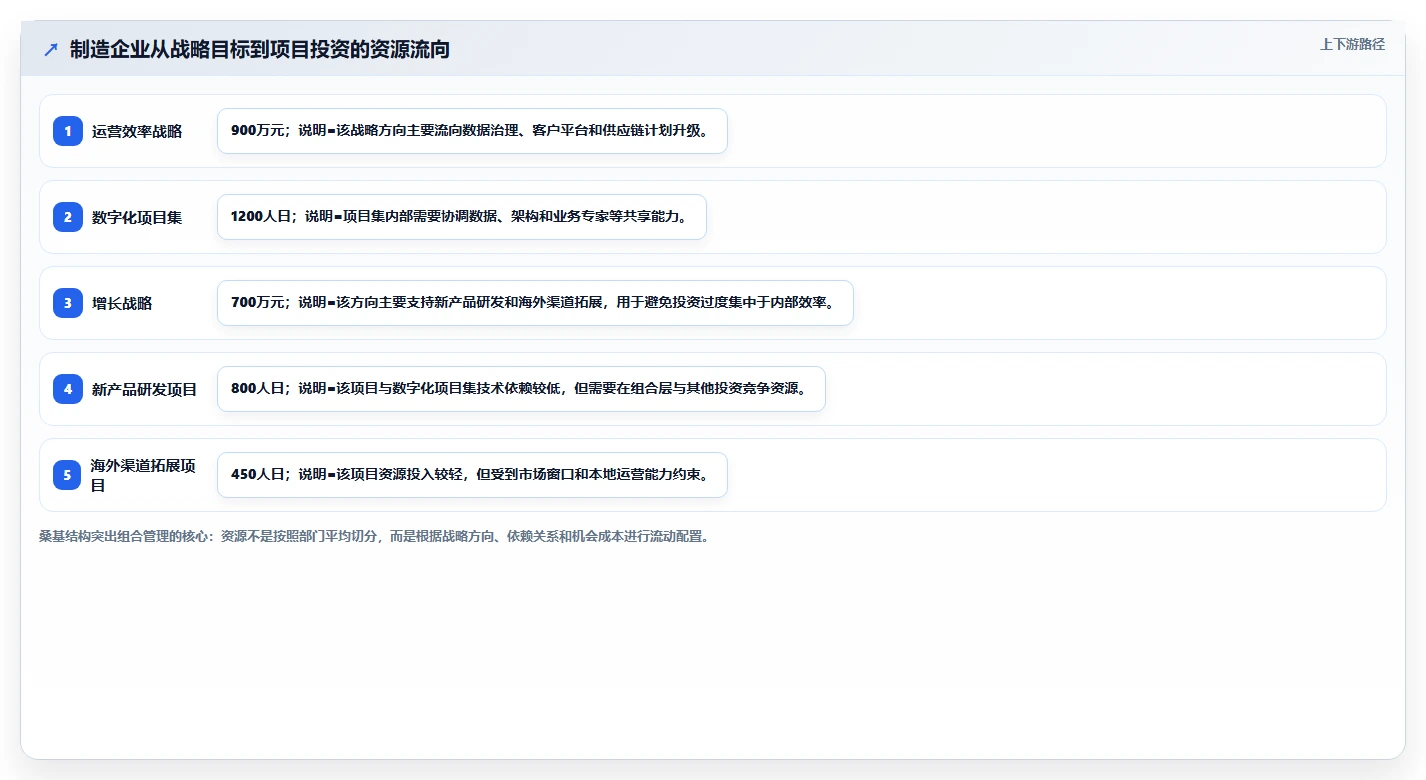Click the 运营效率战略 label
Image resolution: width=1426 pixels, height=780 pixels.
click(137, 131)
